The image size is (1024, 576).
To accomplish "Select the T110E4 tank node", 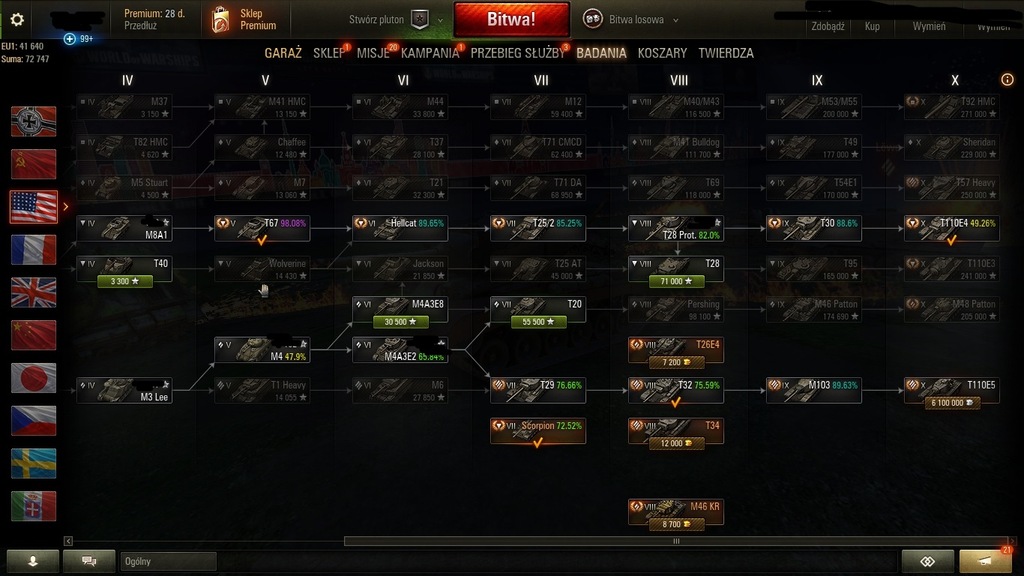I will pos(952,229).
